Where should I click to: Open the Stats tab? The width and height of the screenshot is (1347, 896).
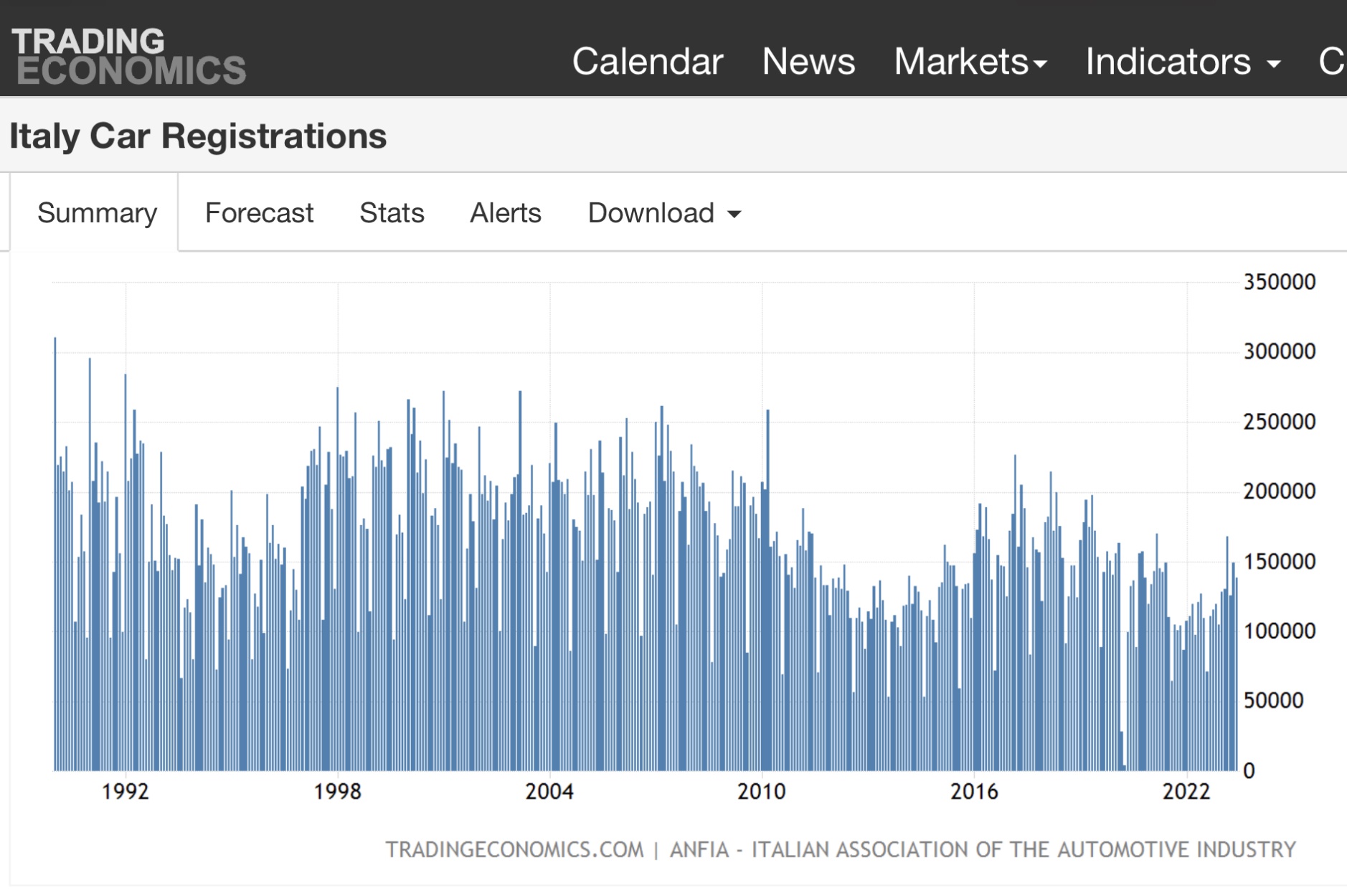pos(392,213)
